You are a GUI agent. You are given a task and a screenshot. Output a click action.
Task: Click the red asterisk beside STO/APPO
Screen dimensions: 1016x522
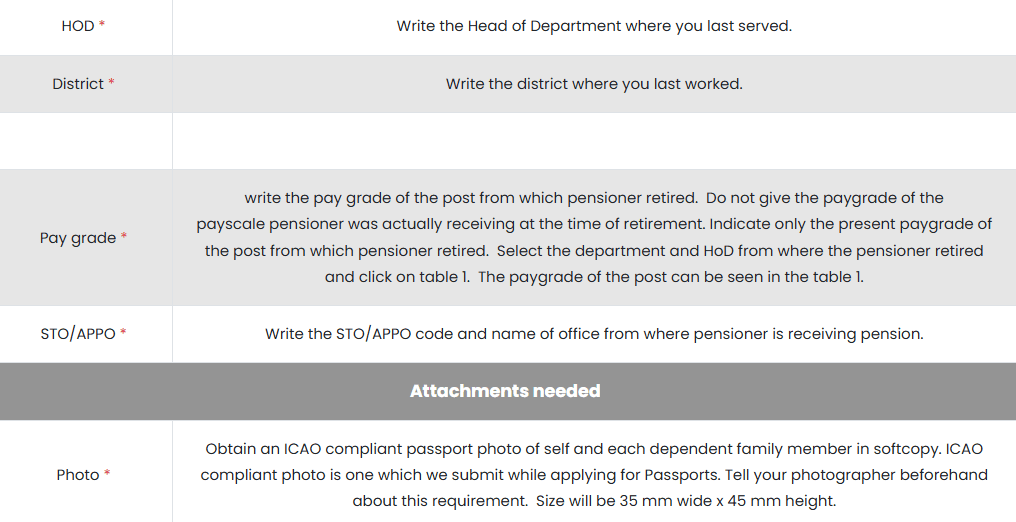[124, 334]
